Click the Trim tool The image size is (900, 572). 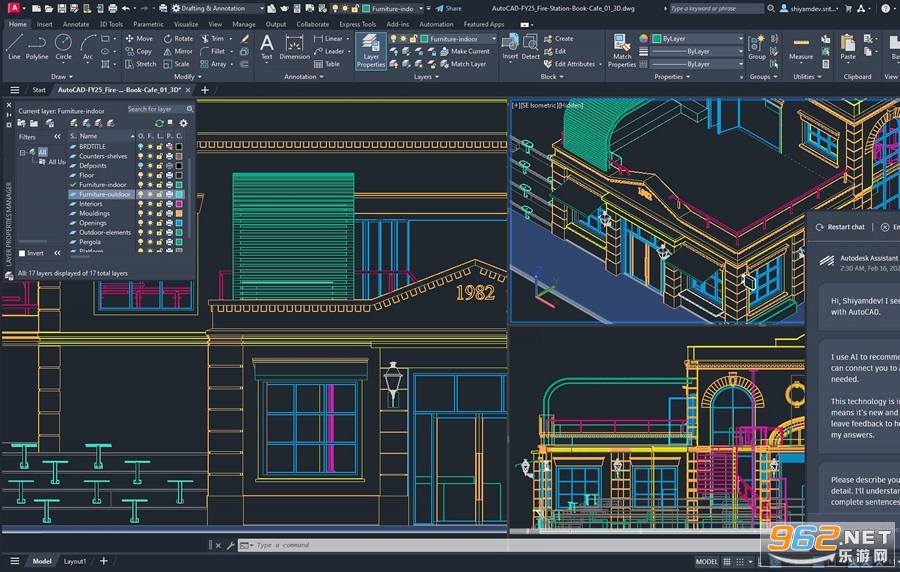212,38
